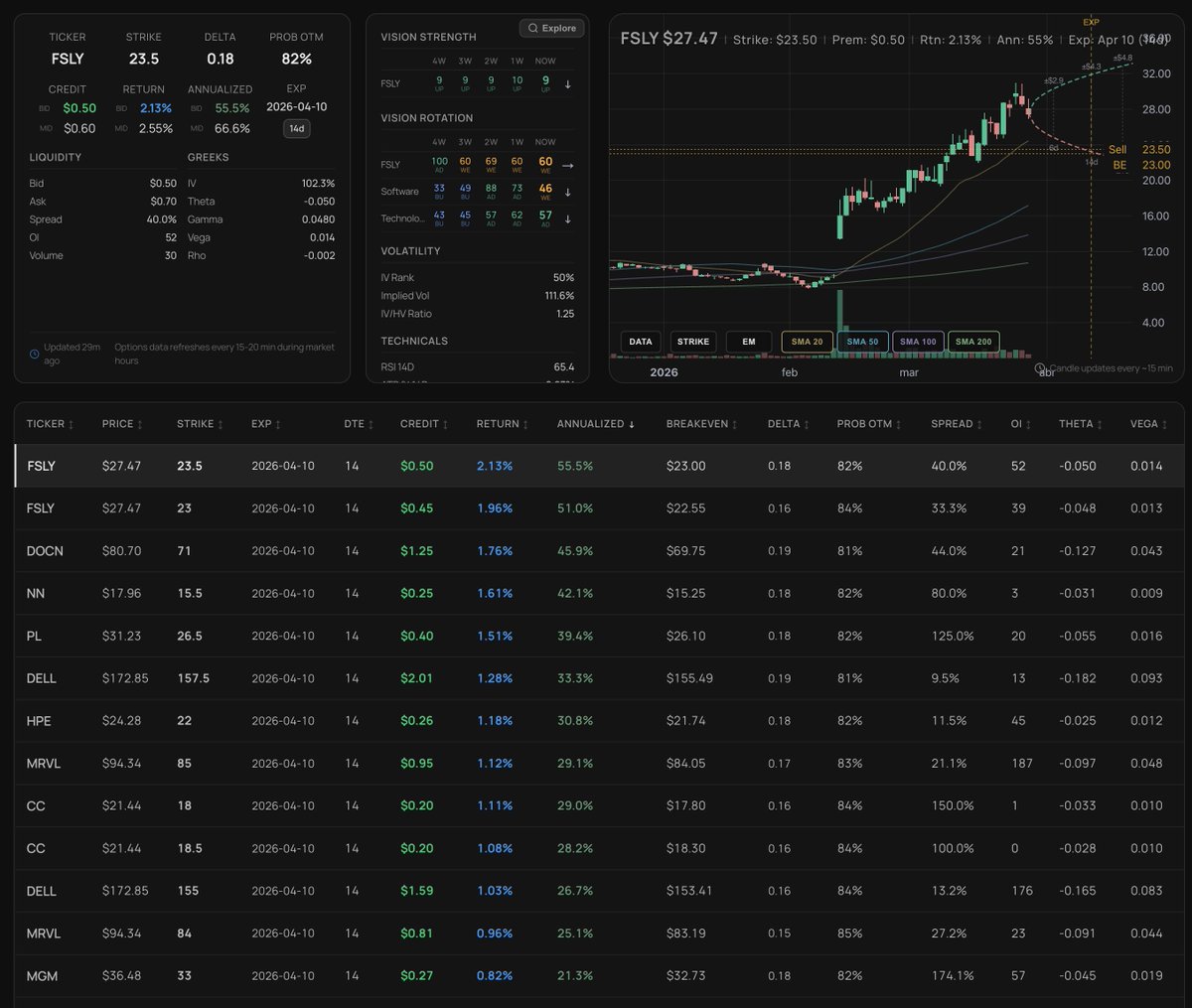Reverse the ANNUALIZED column descending sort arrow

pos(632,425)
